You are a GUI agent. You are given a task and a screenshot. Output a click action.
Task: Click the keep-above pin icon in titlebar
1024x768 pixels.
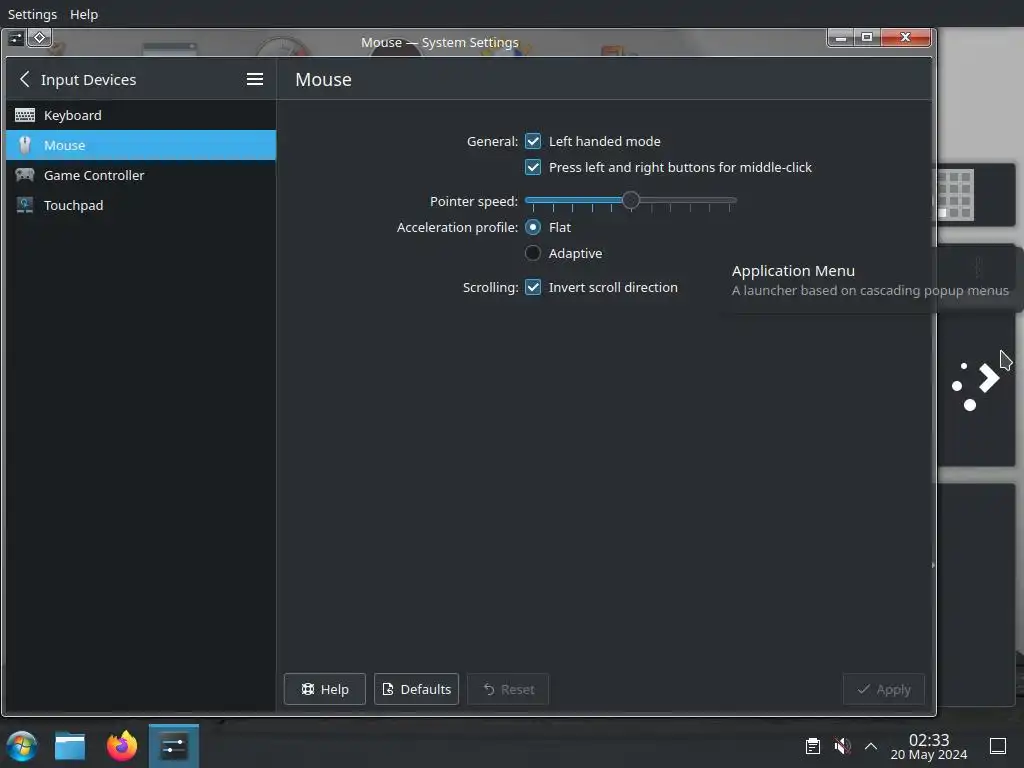(x=39, y=38)
